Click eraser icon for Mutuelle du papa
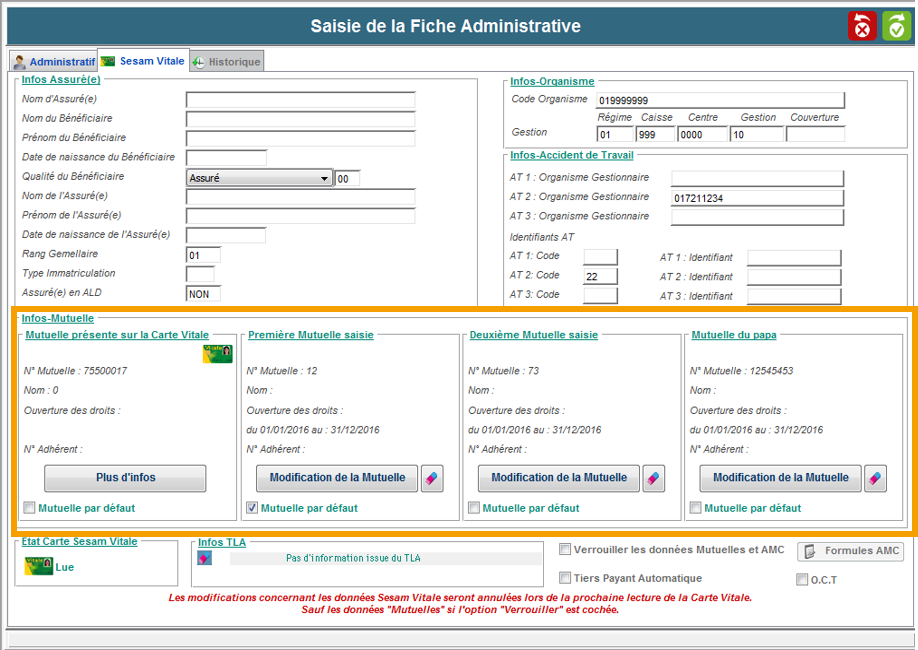The height and width of the screenshot is (650, 918). pos(875,478)
